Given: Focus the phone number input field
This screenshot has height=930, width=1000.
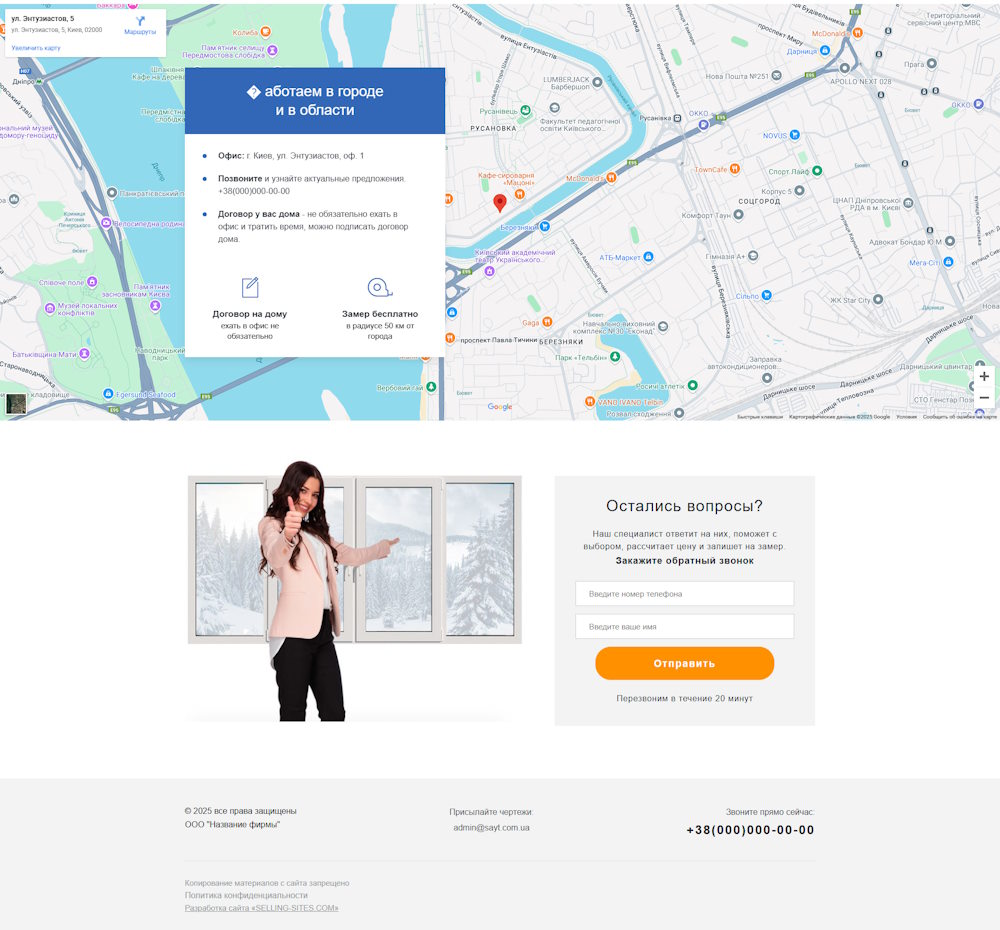Looking at the screenshot, I should point(684,593).
